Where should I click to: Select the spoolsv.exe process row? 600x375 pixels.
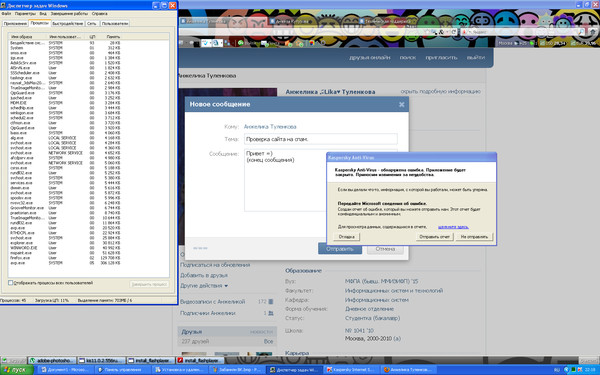(x=65, y=198)
